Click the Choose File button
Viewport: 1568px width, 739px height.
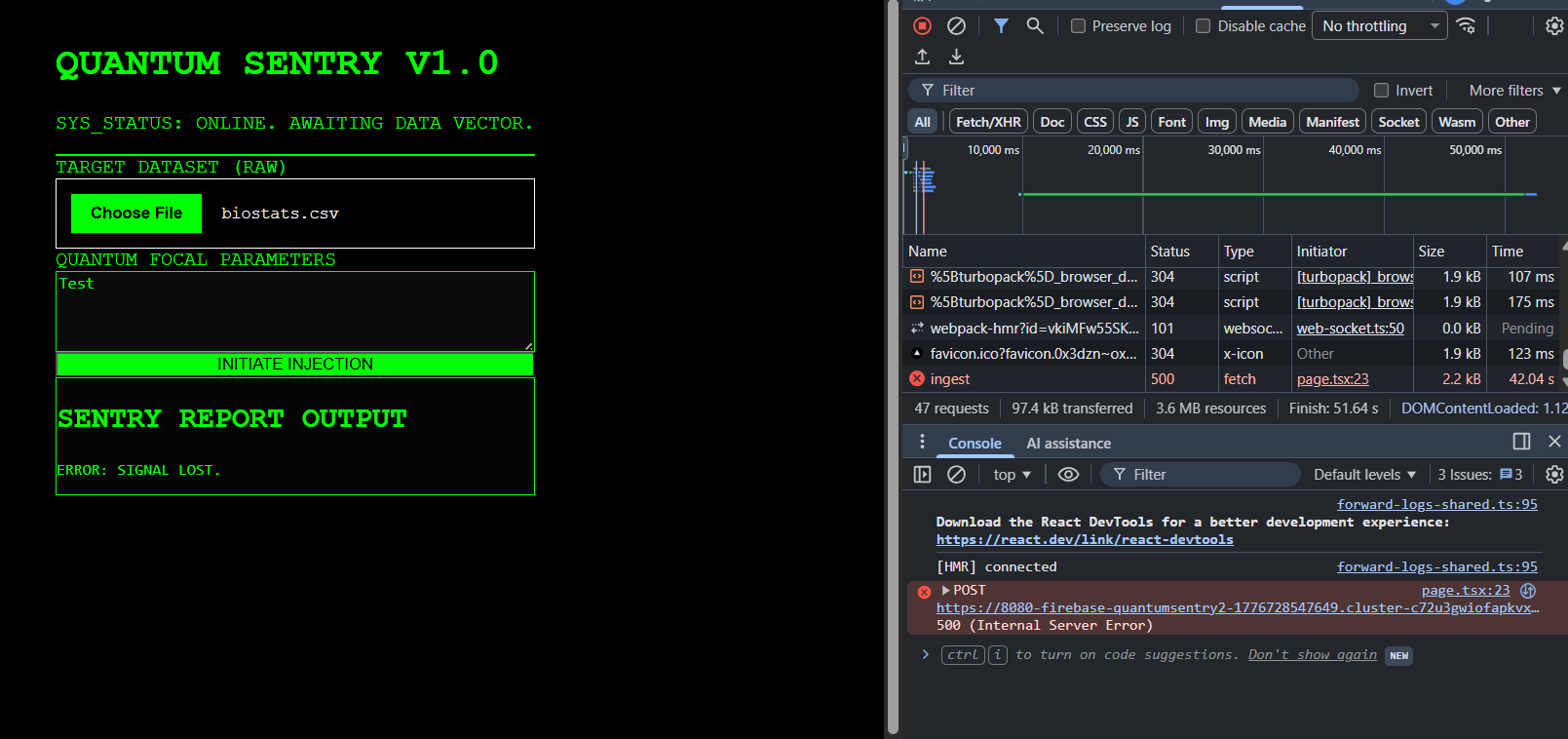pyautogui.click(x=136, y=214)
